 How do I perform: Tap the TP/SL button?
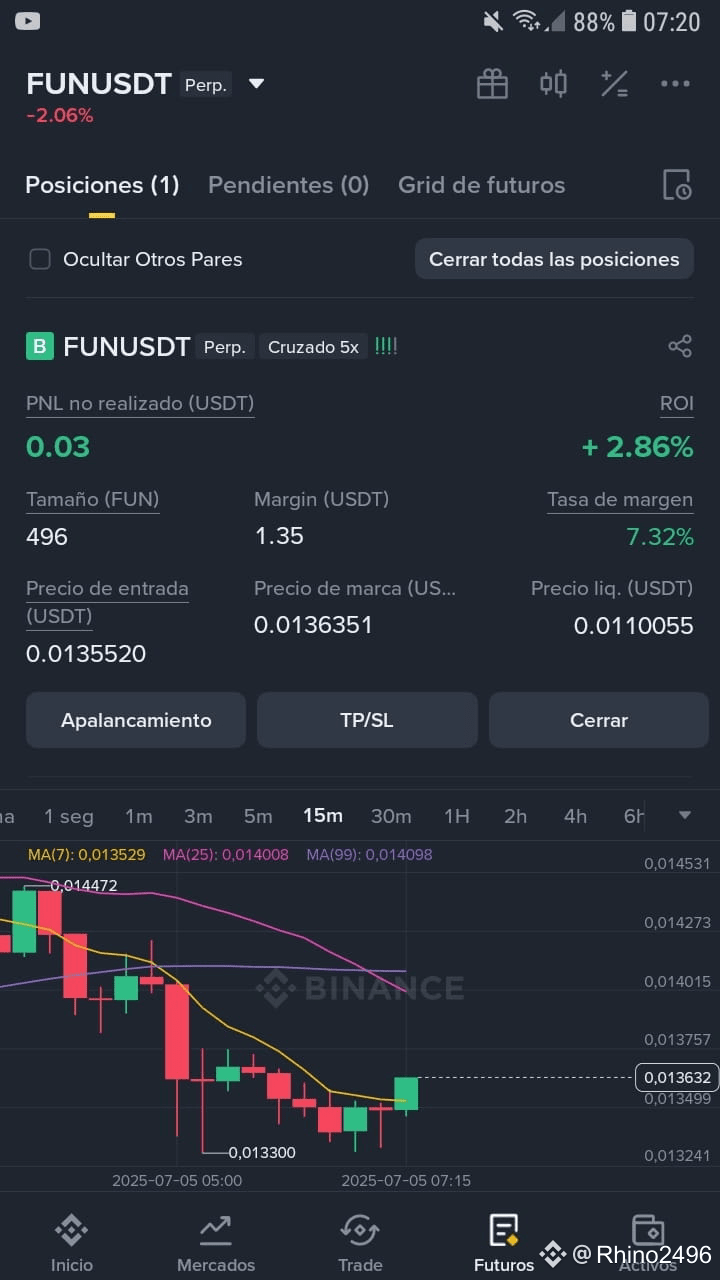click(367, 720)
